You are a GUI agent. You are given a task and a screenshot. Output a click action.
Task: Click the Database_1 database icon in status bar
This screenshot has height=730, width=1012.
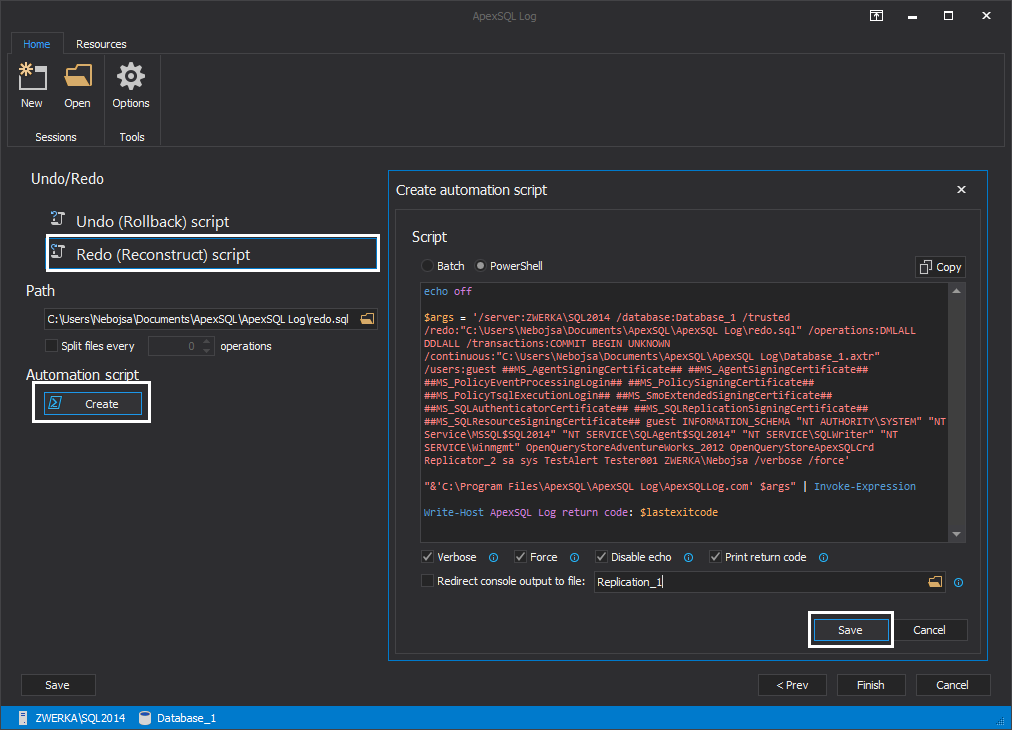(x=145, y=718)
